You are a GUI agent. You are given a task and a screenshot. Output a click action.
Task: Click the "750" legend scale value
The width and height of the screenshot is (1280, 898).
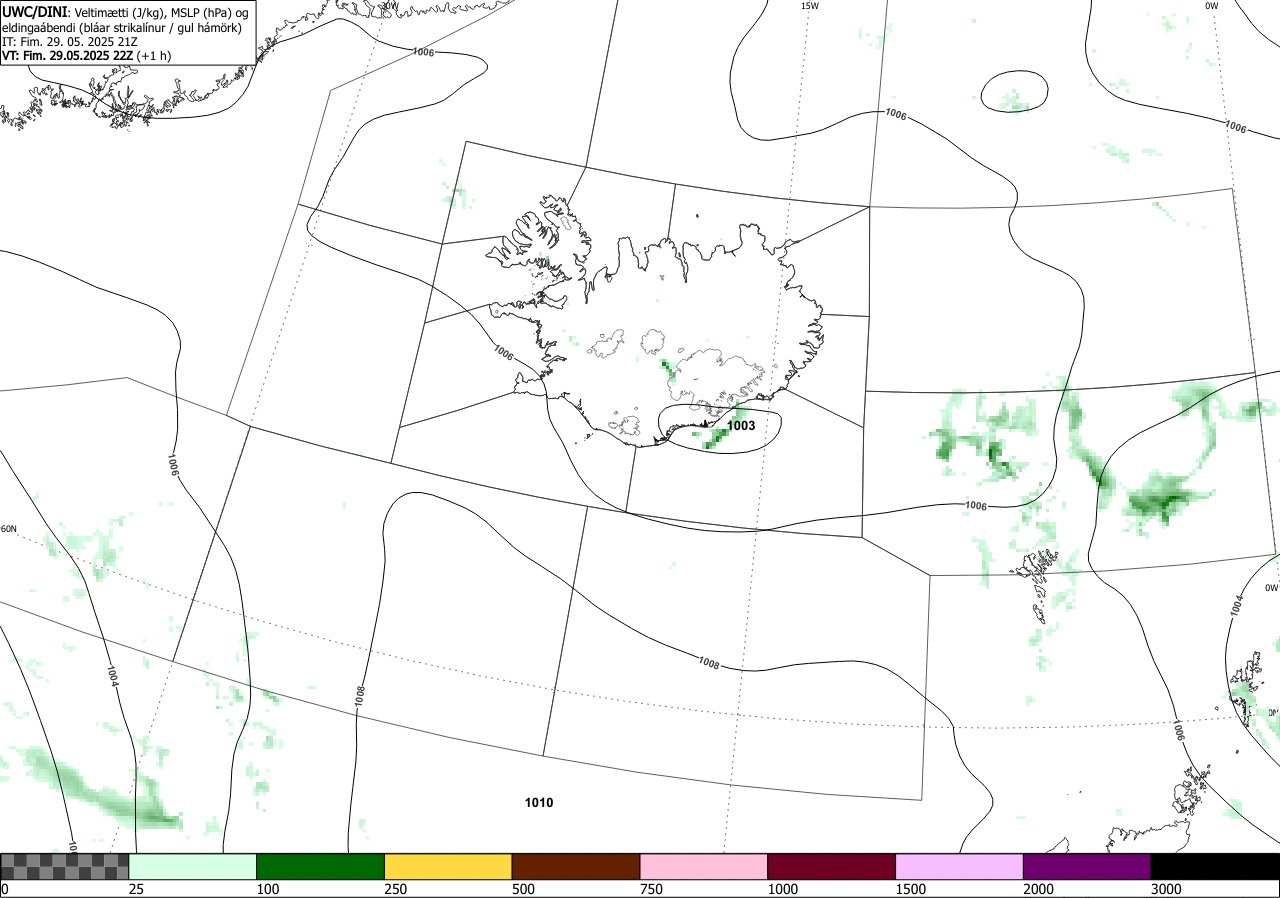[651, 889]
